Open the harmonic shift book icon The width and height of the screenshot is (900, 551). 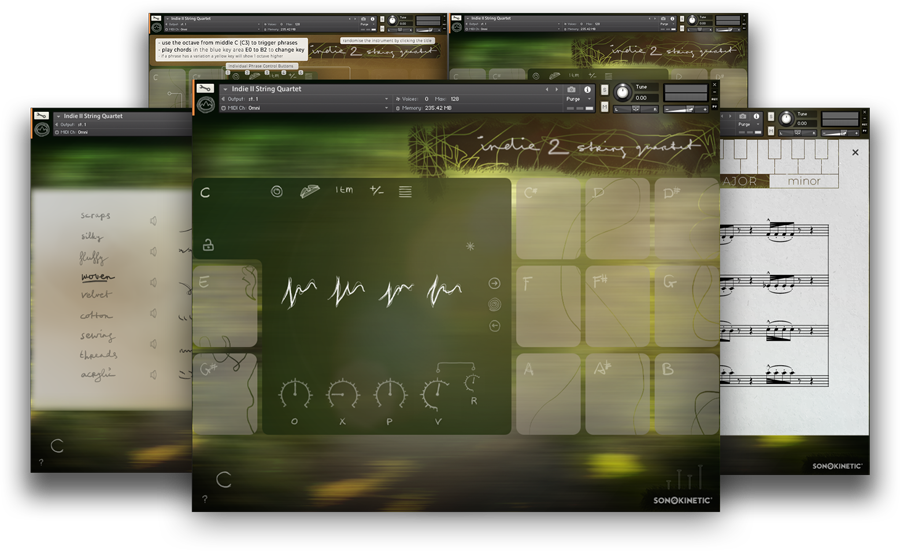pos(310,191)
